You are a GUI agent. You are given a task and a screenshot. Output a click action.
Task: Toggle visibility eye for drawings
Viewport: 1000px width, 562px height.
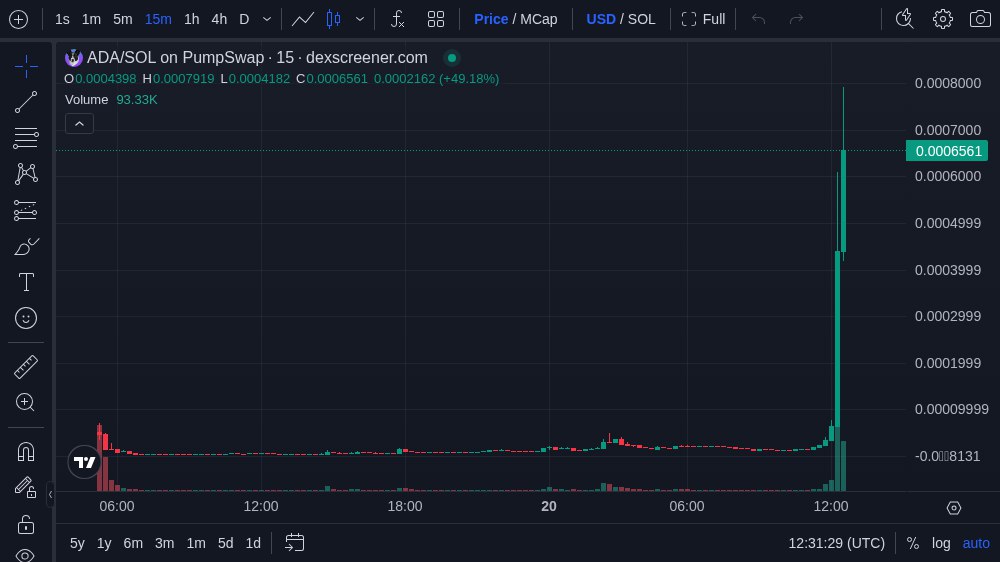26,555
